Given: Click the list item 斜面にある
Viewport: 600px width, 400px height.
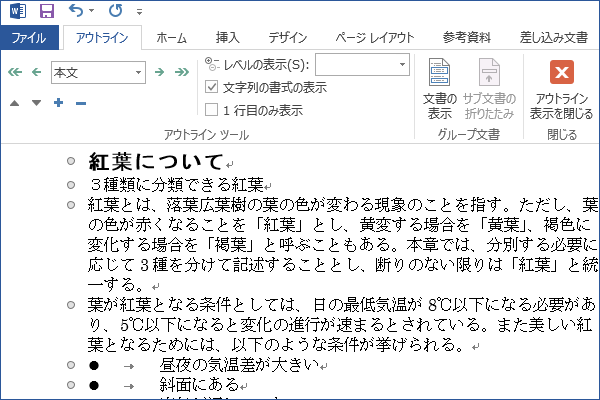Looking at the screenshot, I should click(199, 385).
